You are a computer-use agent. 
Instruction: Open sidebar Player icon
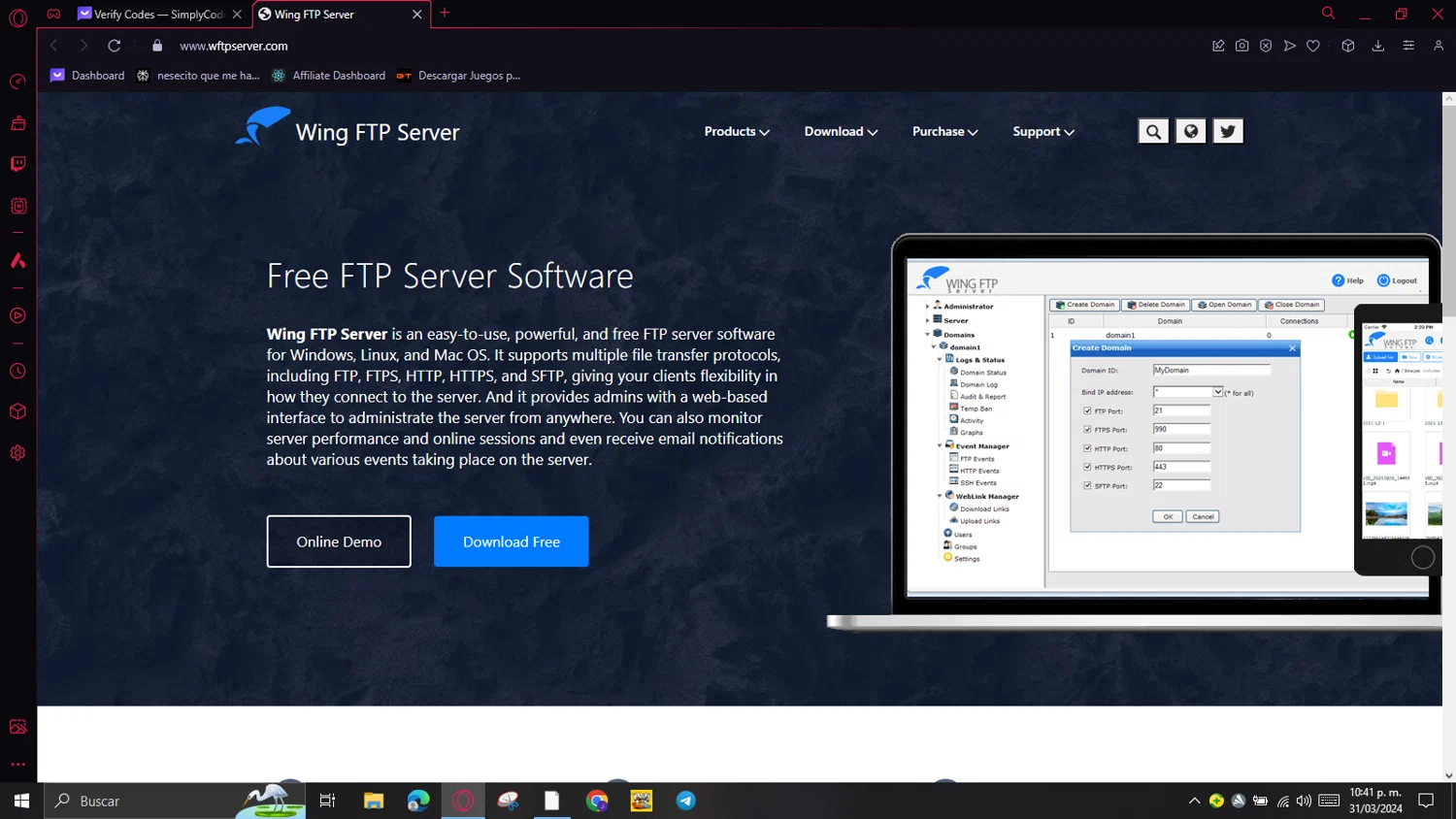pos(17,315)
